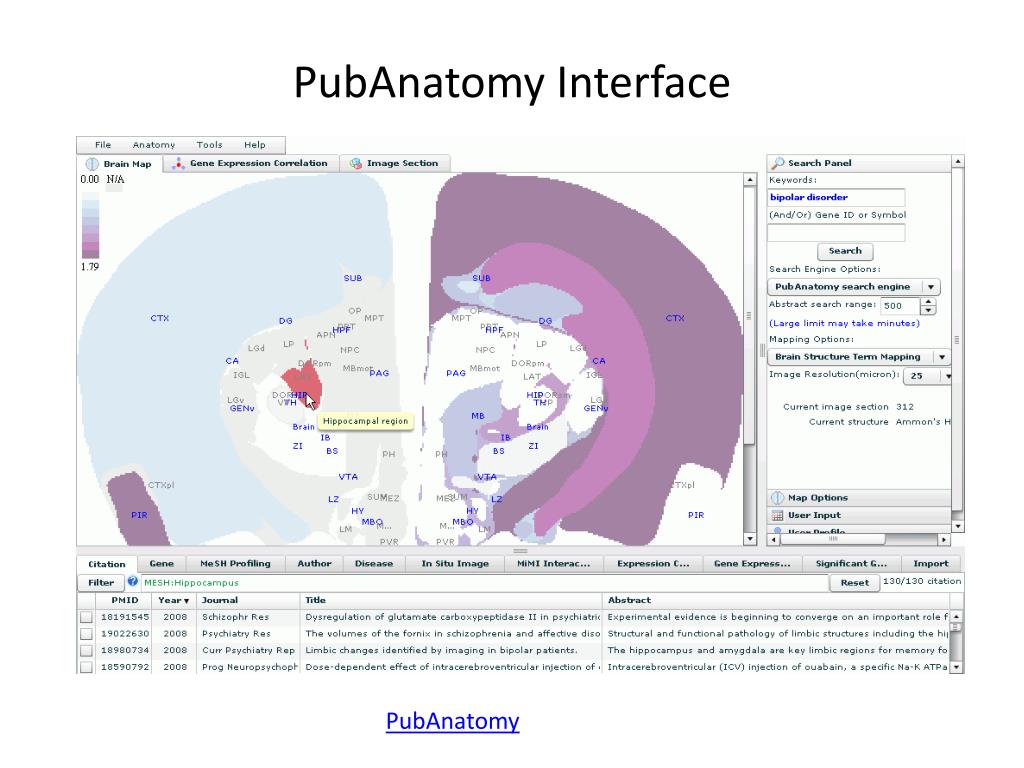The image size is (1024, 768).
Task: Select the Gene tab
Action: (x=161, y=564)
